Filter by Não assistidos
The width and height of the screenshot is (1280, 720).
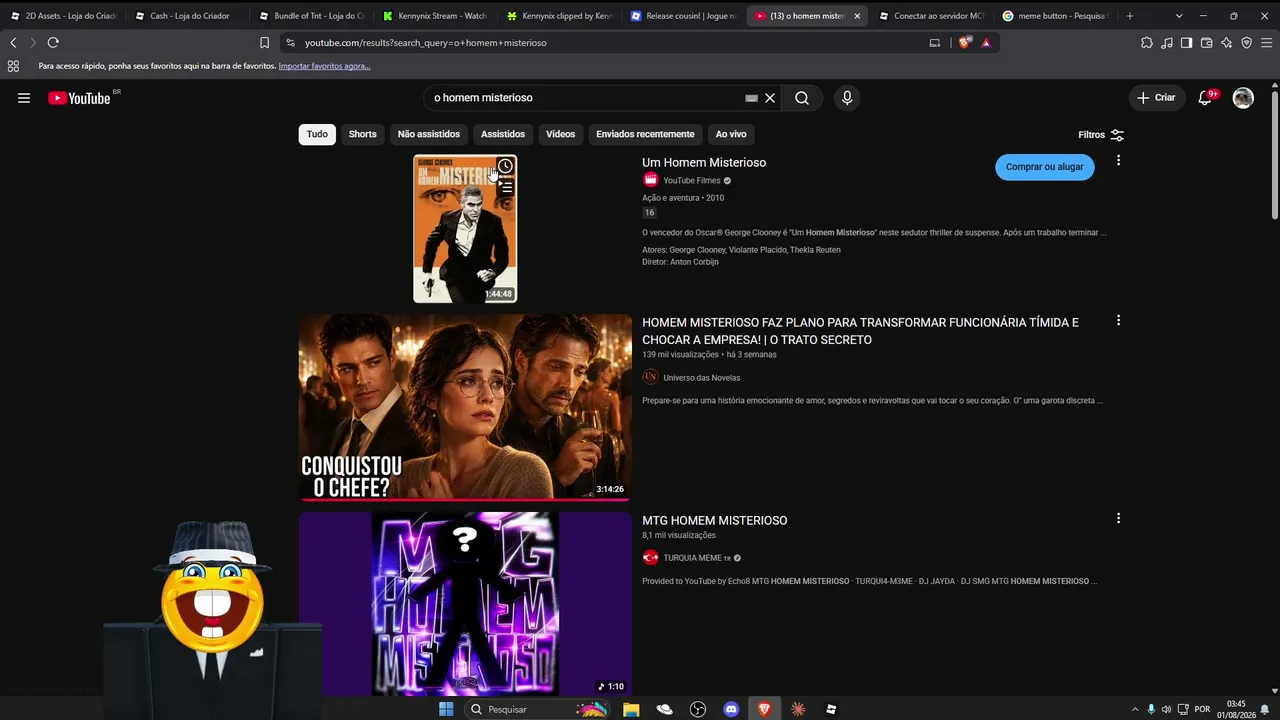pyautogui.click(x=429, y=134)
